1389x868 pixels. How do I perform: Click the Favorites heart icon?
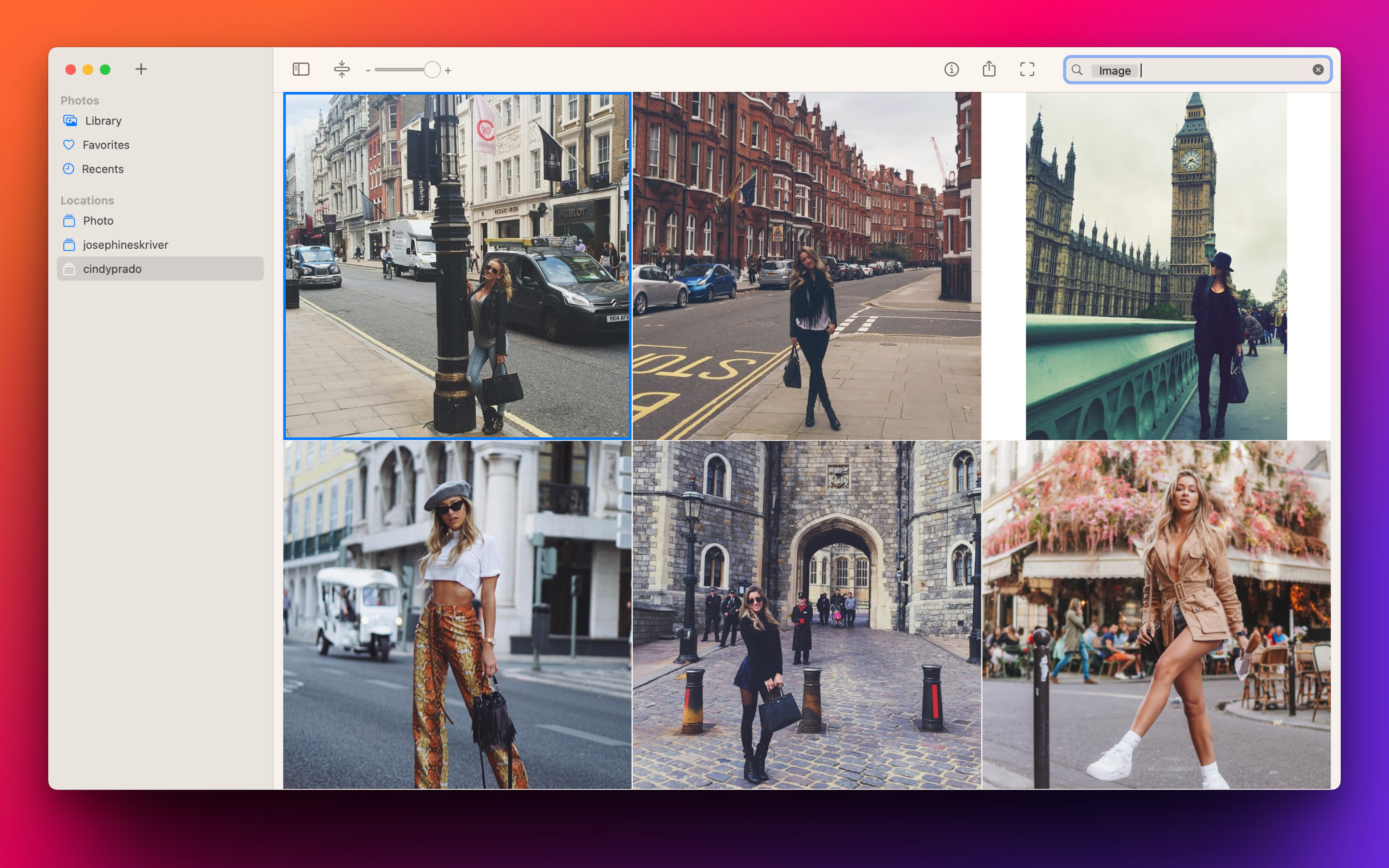coord(69,145)
